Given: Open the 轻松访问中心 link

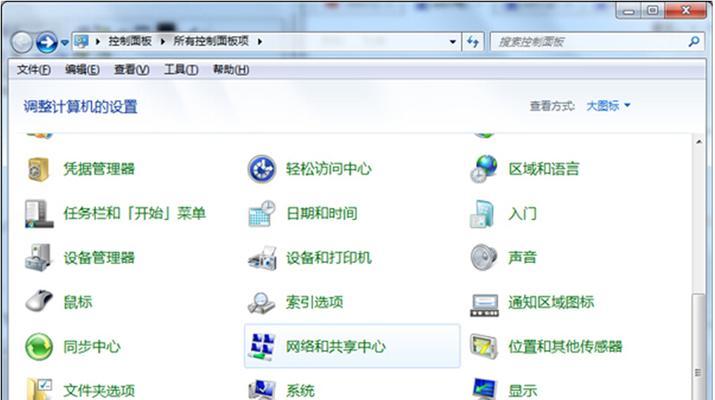Looking at the screenshot, I should click(329, 169).
